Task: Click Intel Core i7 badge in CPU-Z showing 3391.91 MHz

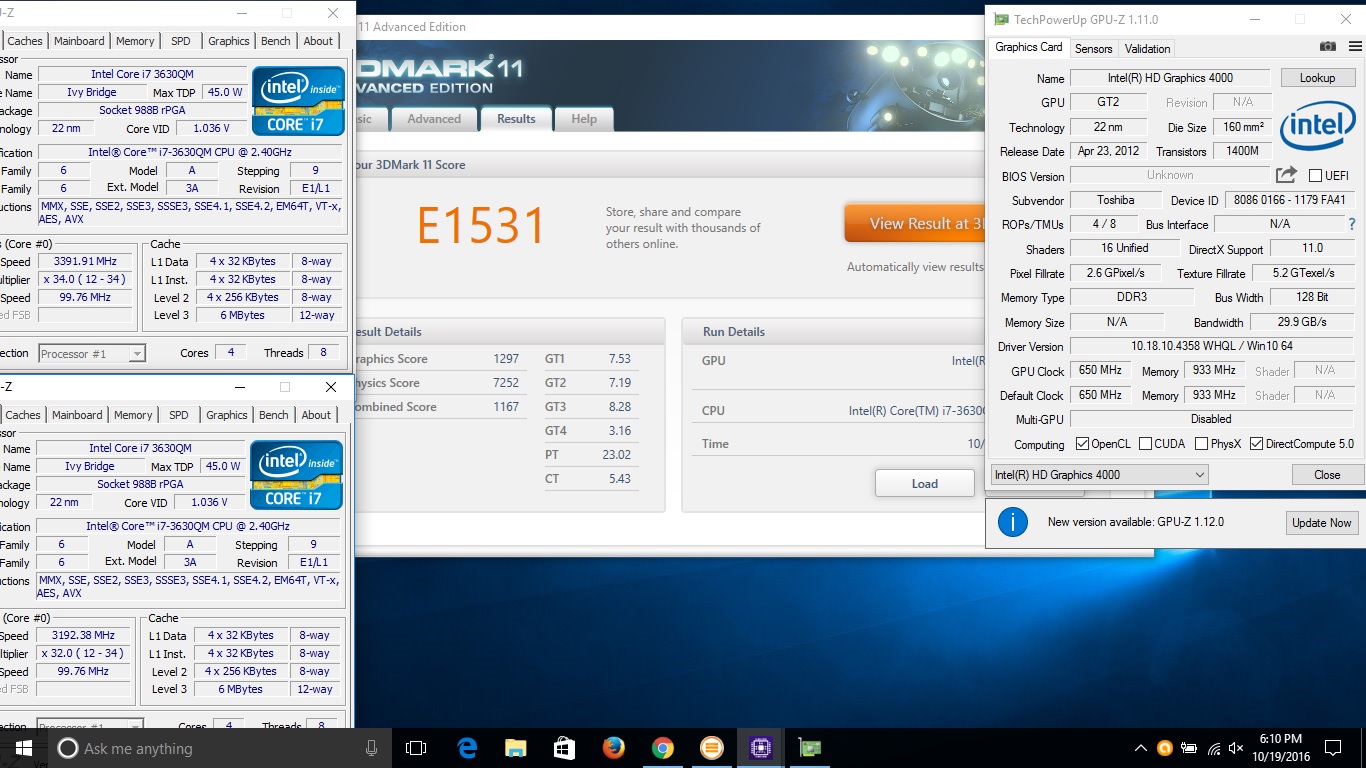Action: [298, 100]
